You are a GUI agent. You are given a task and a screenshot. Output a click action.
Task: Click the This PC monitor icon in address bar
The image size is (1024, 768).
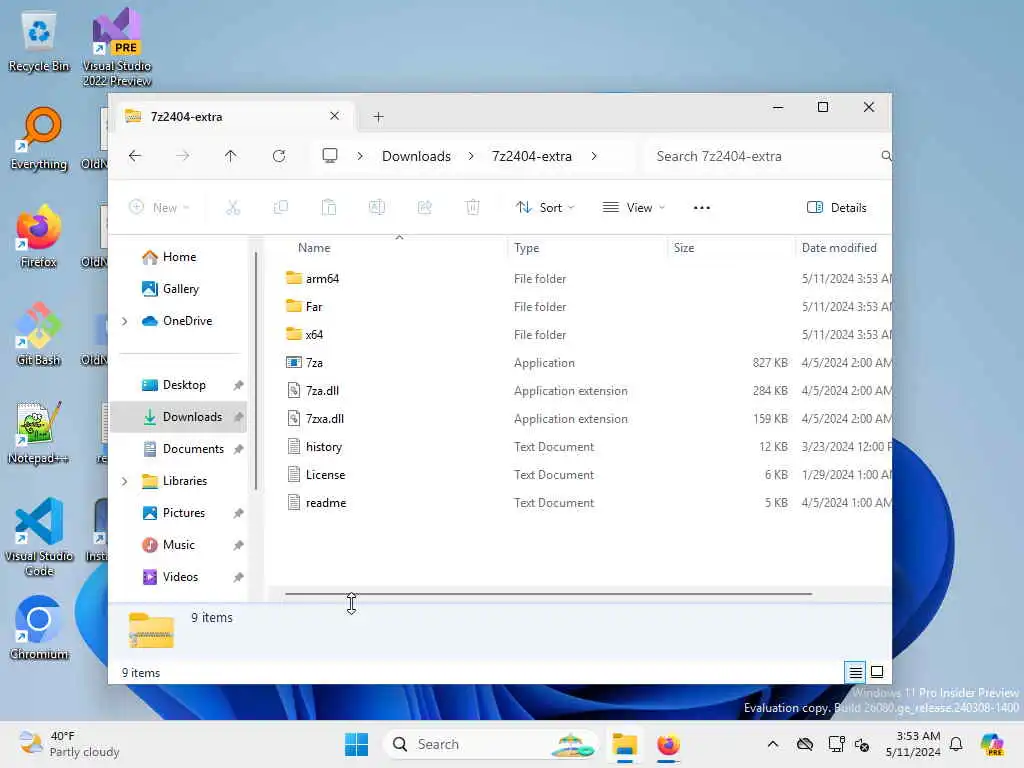[x=330, y=155]
